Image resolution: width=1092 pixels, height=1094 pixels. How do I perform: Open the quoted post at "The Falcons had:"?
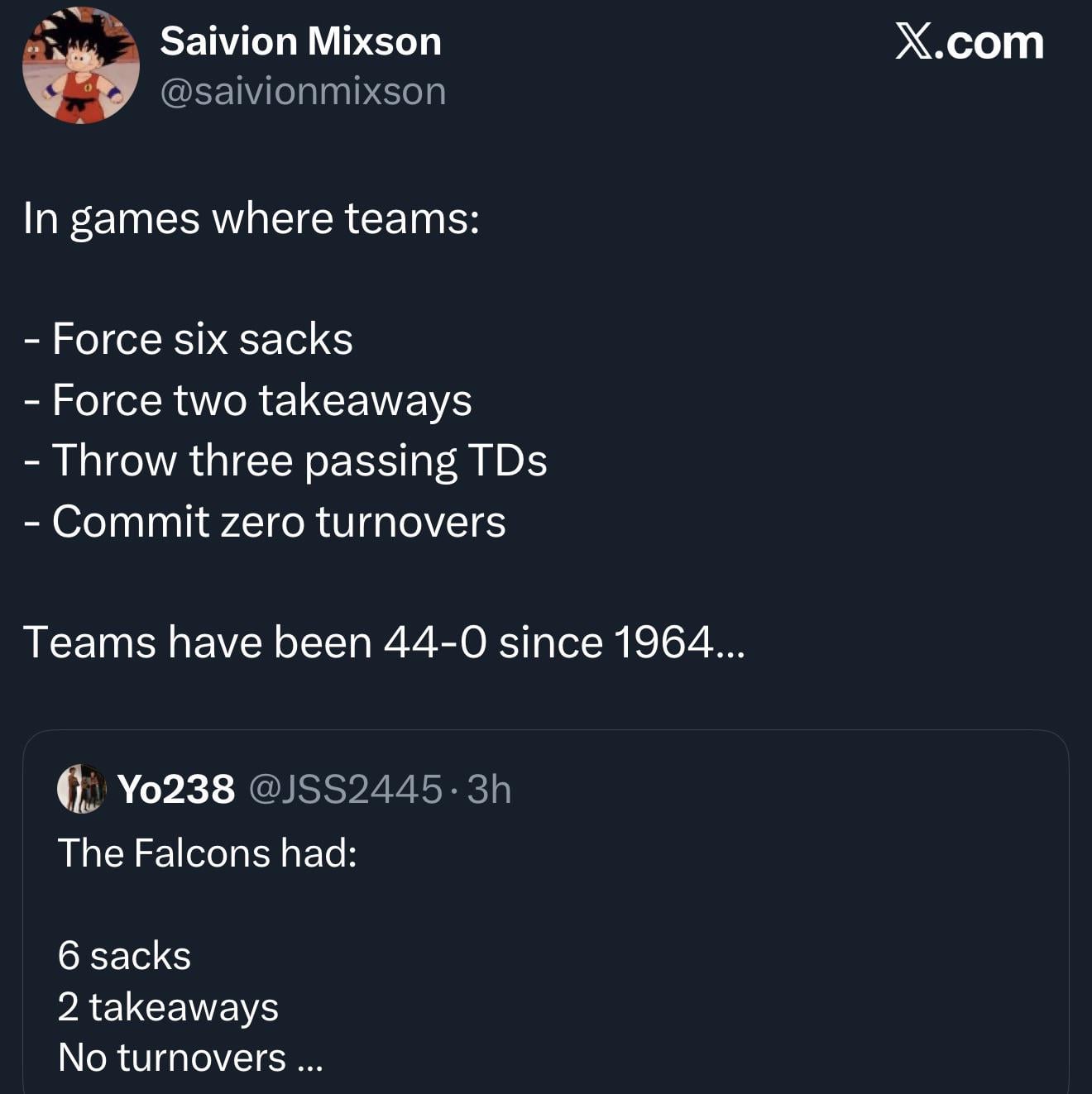(x=207, y=853)
